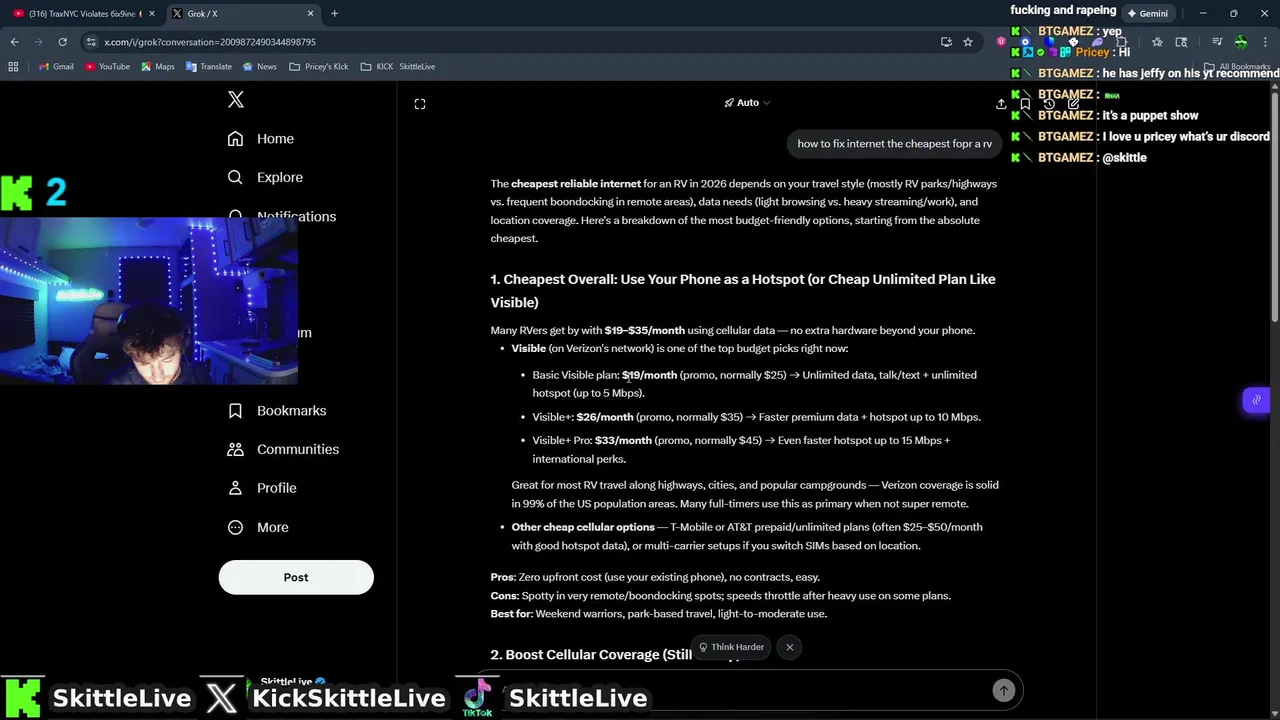Click the Communities people icon
This screenshot has height=720, width=1280.
[235, 449]
